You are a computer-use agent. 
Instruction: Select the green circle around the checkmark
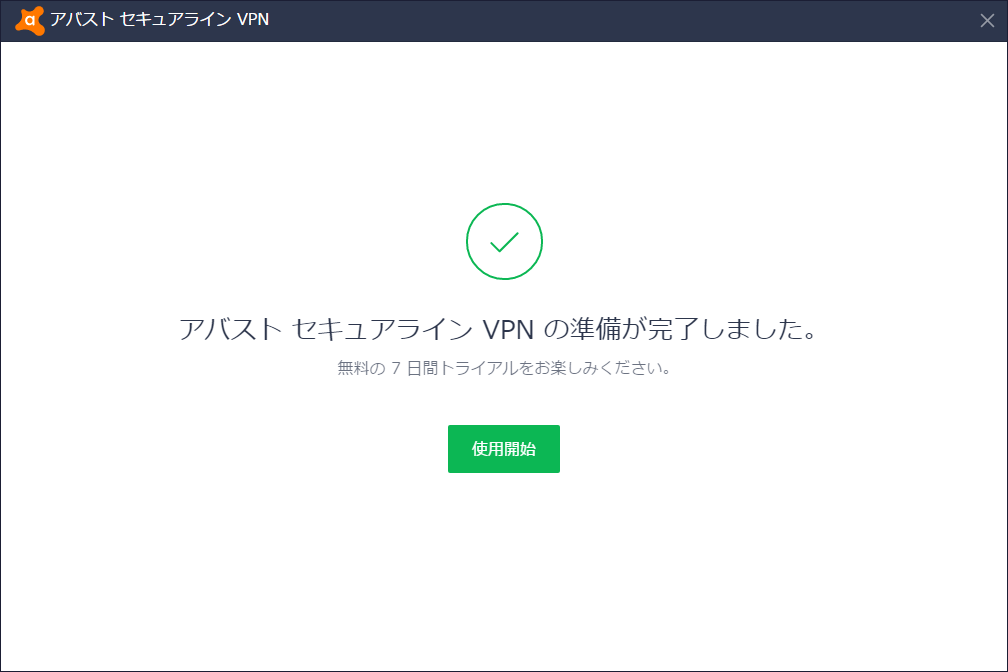504,241
